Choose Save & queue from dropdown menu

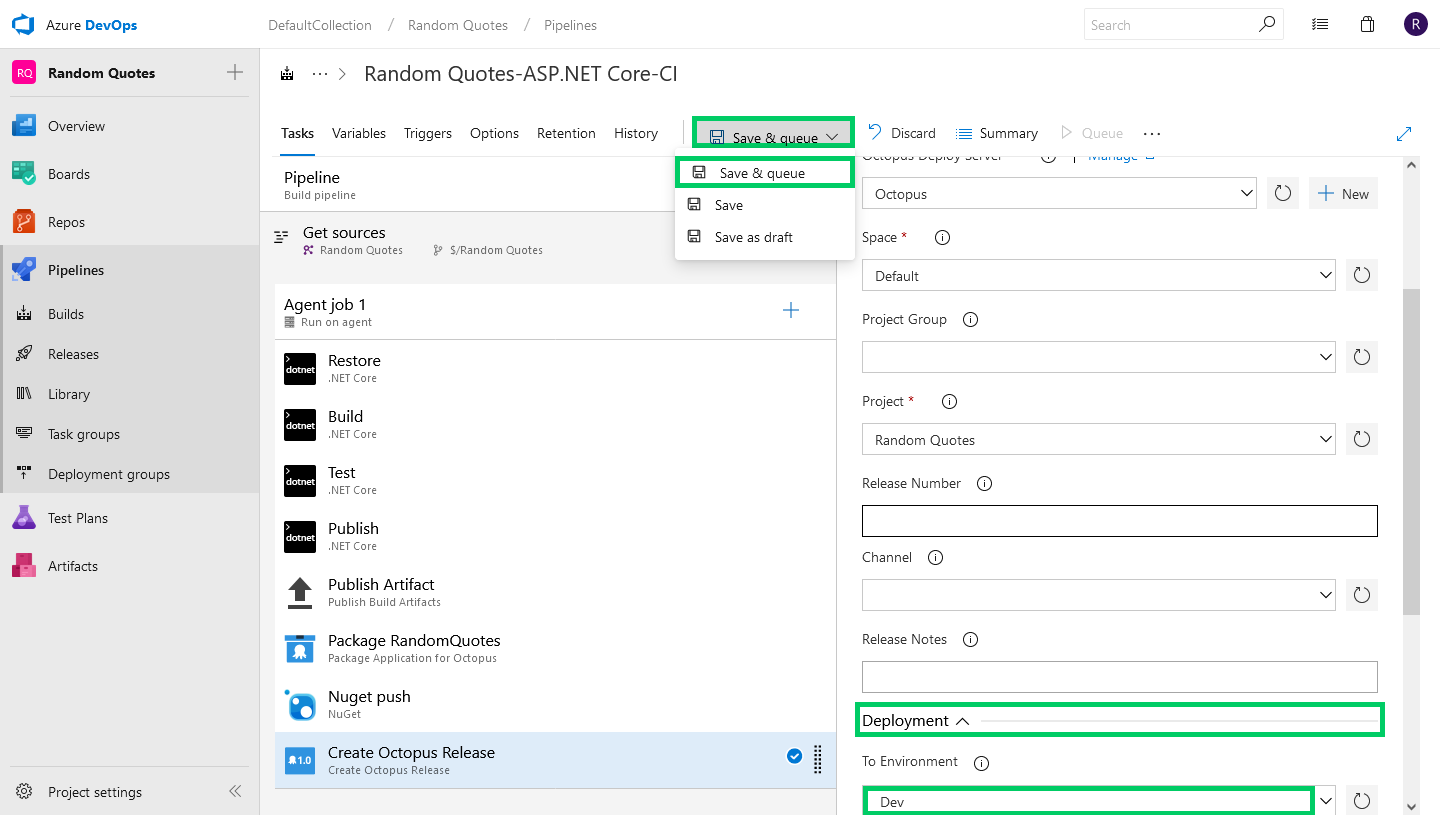(x=764, y=173)
